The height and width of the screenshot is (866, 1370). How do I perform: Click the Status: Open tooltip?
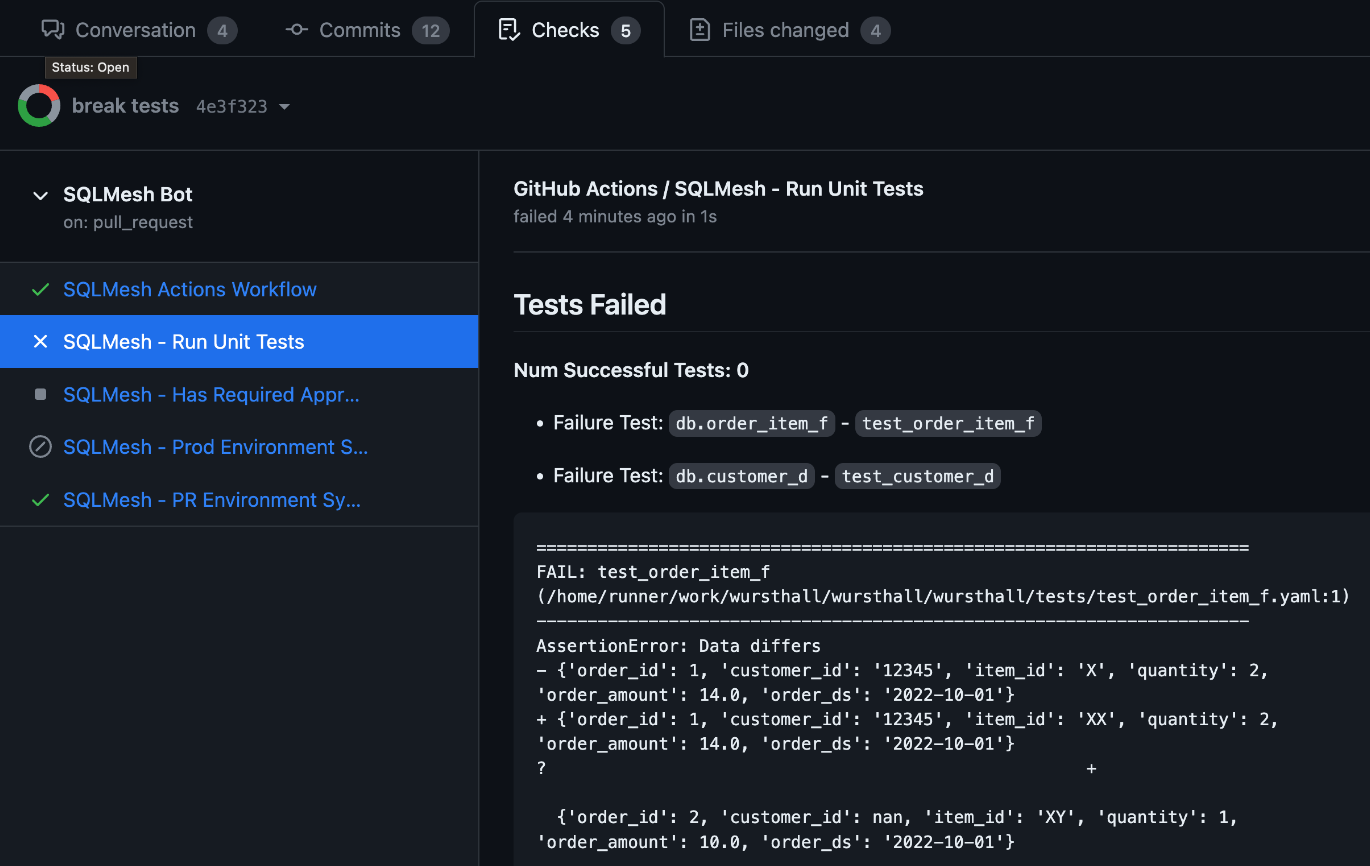pos(91,68)
